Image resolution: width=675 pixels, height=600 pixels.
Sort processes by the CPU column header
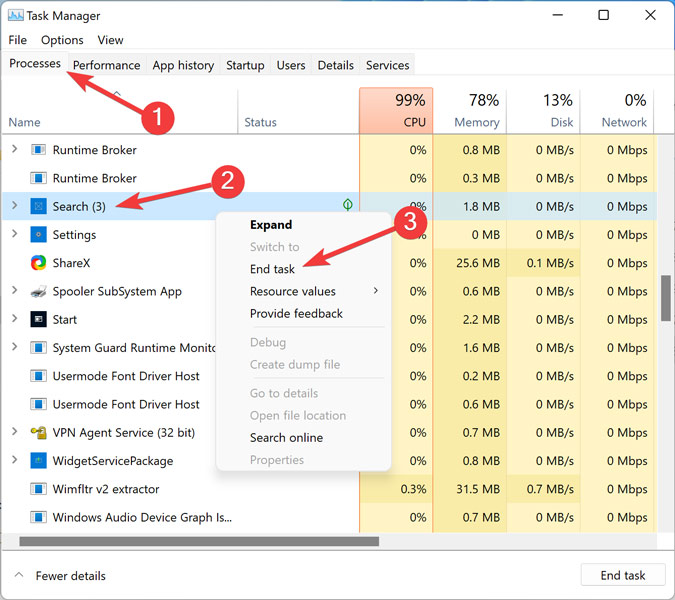click(396, 111)
